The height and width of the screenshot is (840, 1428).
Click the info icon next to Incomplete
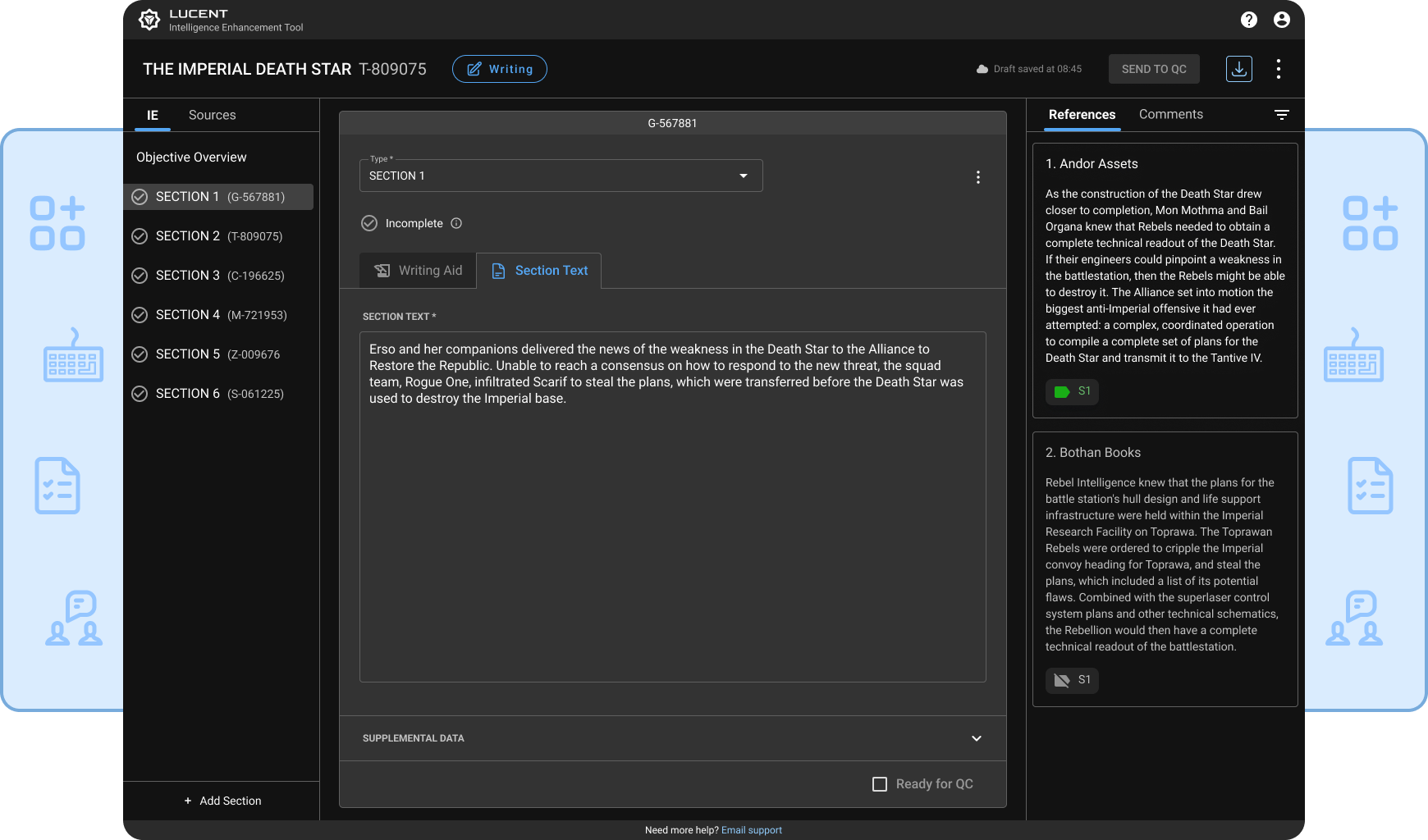tap(456, 223)
